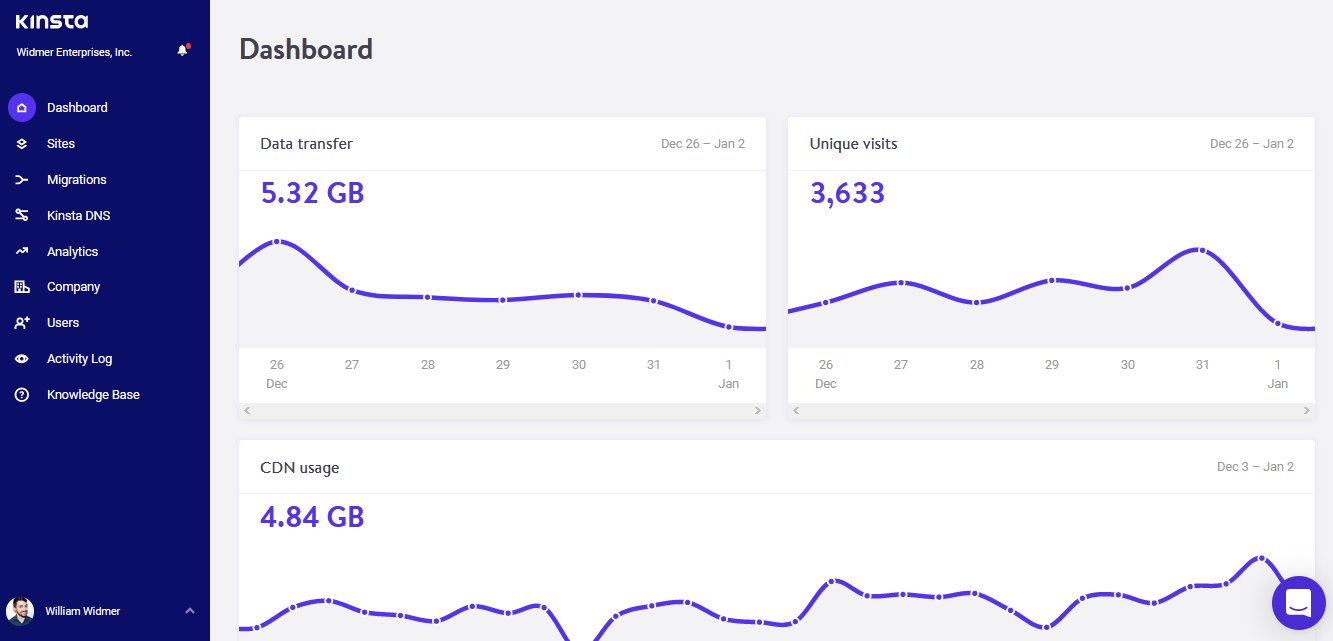Click the Analytics trend icon
1333x641 pixels.
(x=22, y=251)
